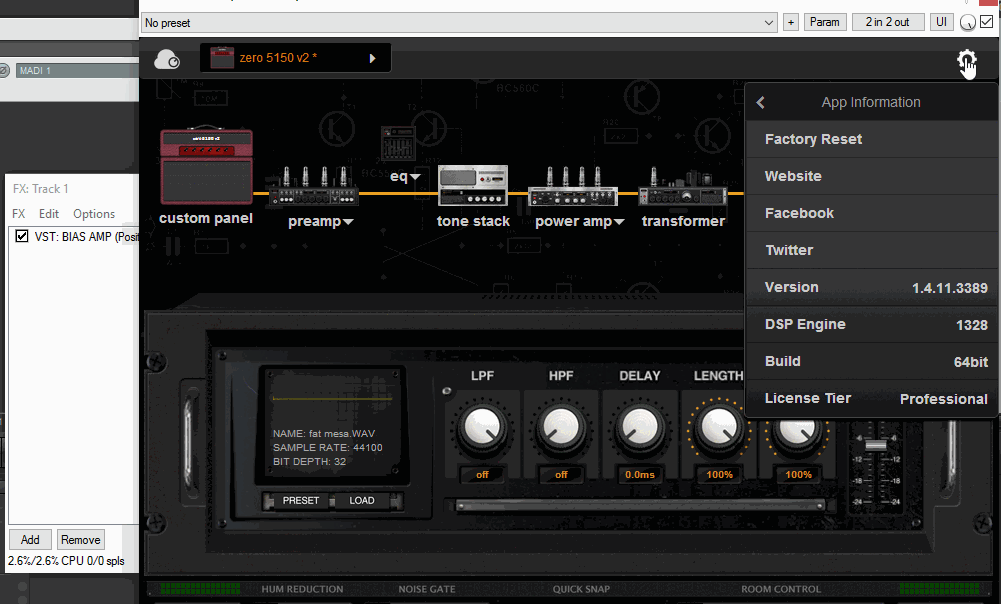Click the Add FX button
This screenshot has height=604, width=1001.
(30, 540)
